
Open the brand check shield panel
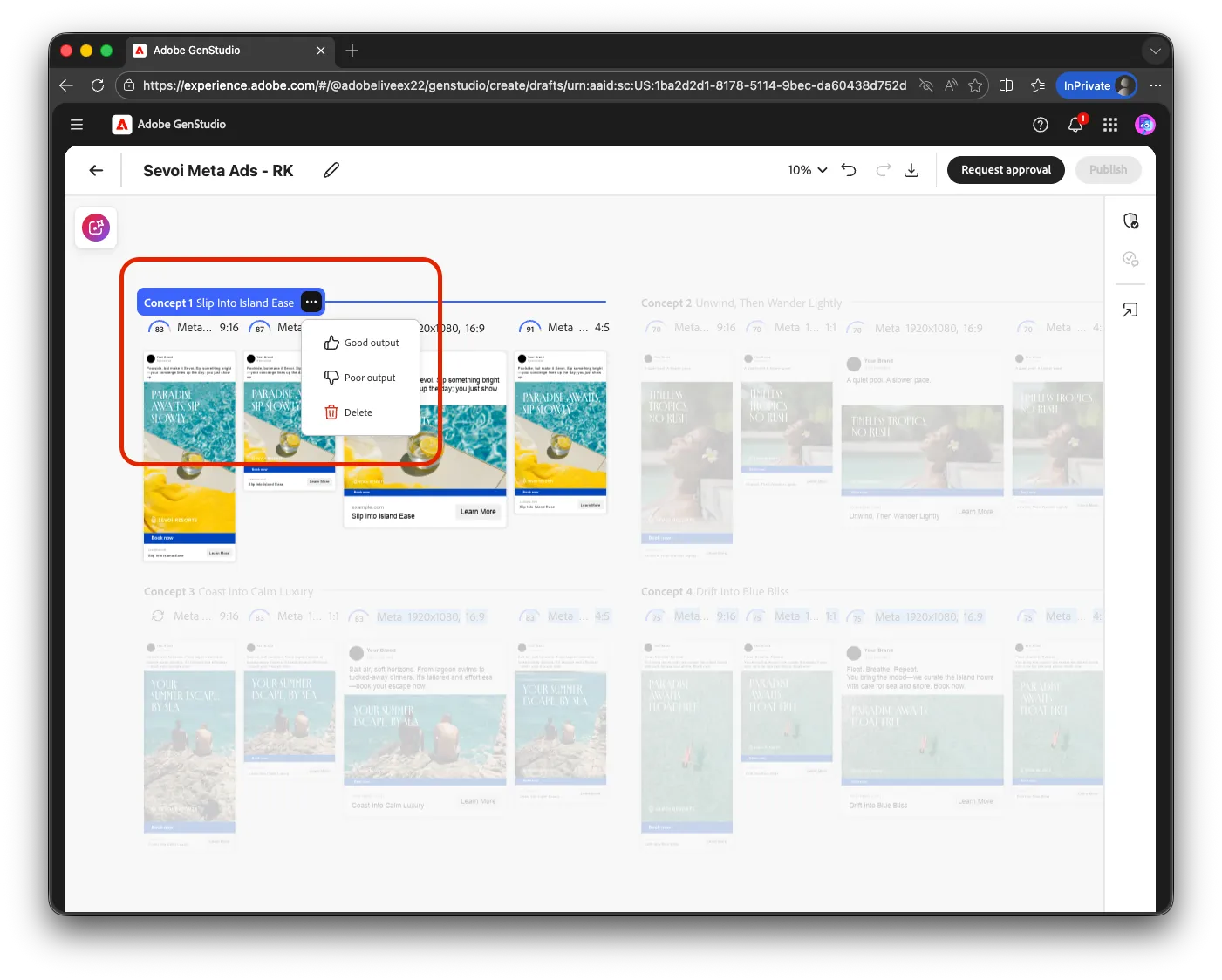(x=1130, y=221)
